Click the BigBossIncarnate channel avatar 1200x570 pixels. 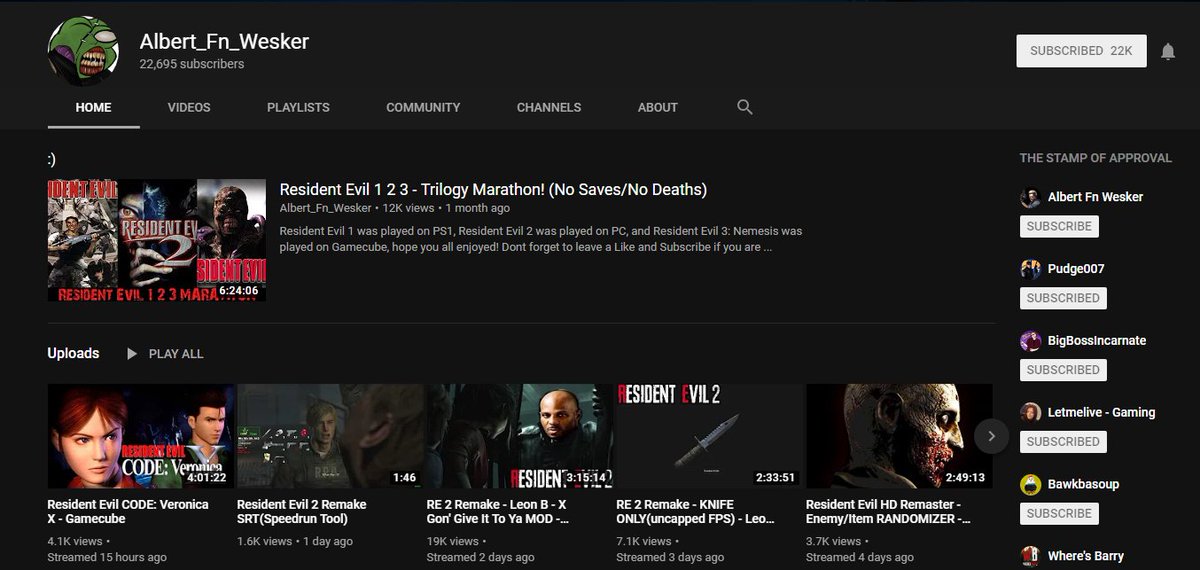coord(1030,341)
